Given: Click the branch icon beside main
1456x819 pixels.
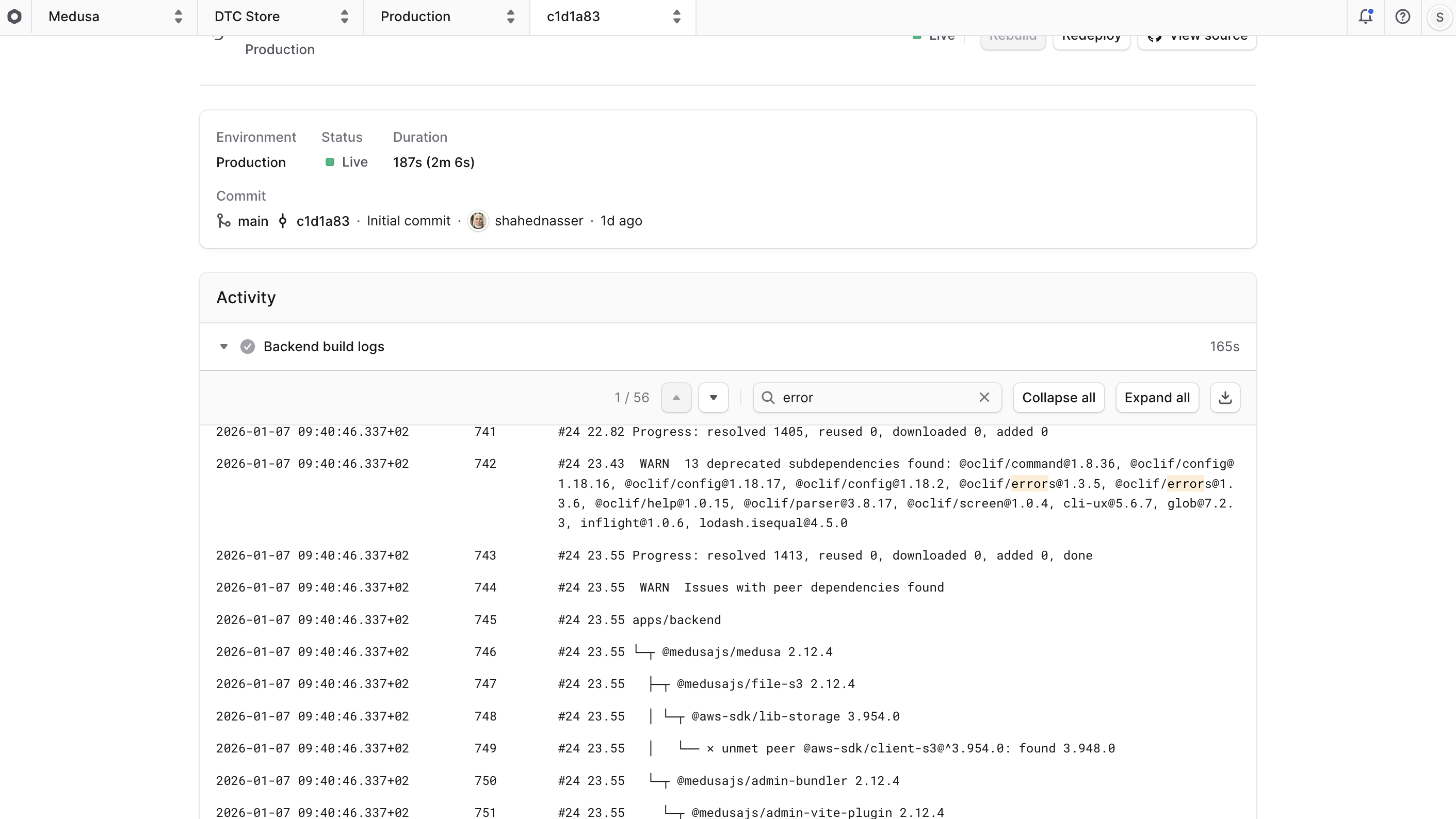Looking at the screenshot, I should point(223,221).
